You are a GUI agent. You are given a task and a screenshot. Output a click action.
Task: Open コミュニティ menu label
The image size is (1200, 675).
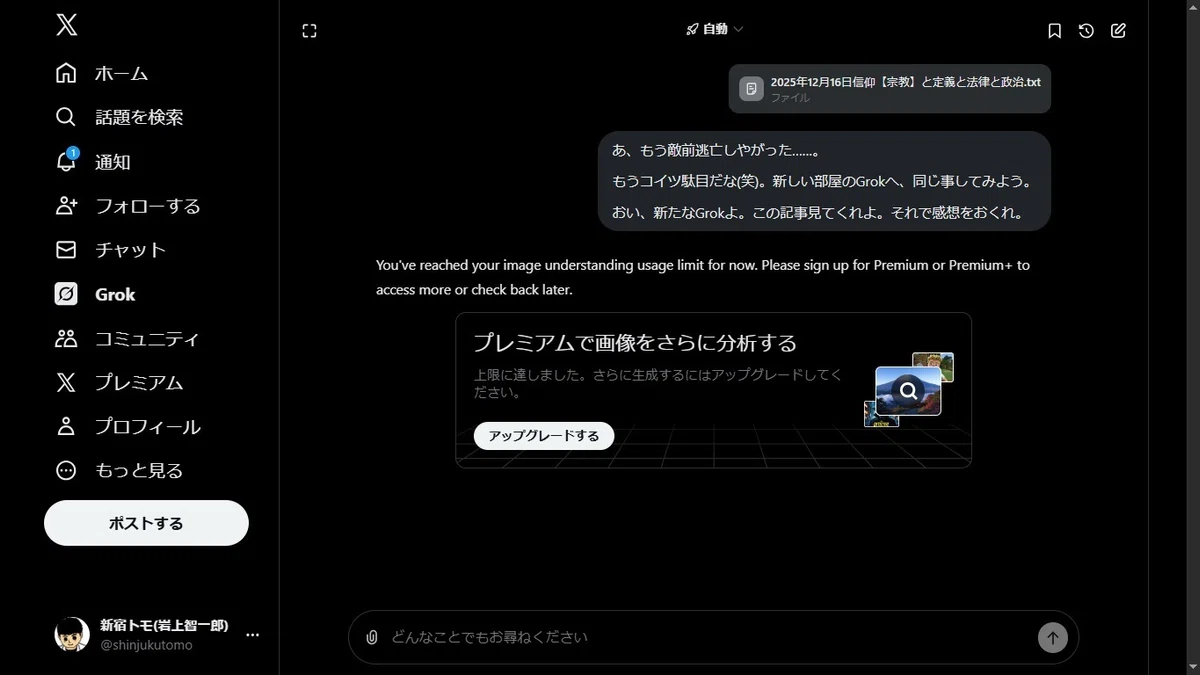(x=147, y=338)
